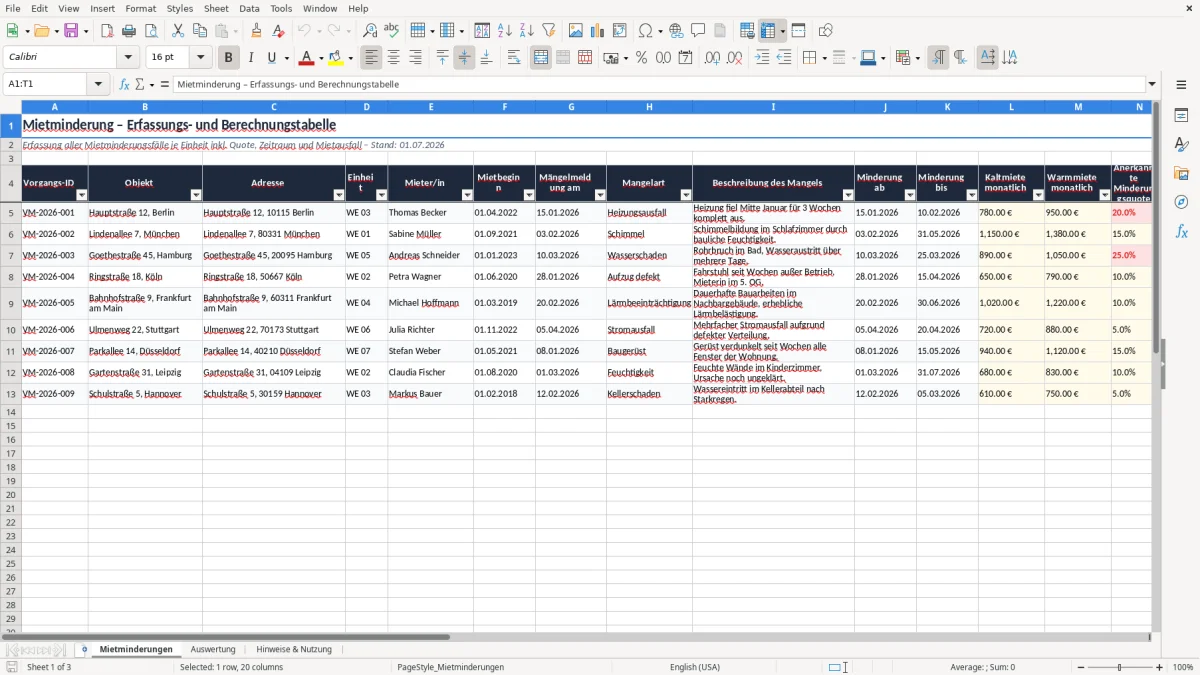Click the Insert Chart icon

(x=598, y=31)
